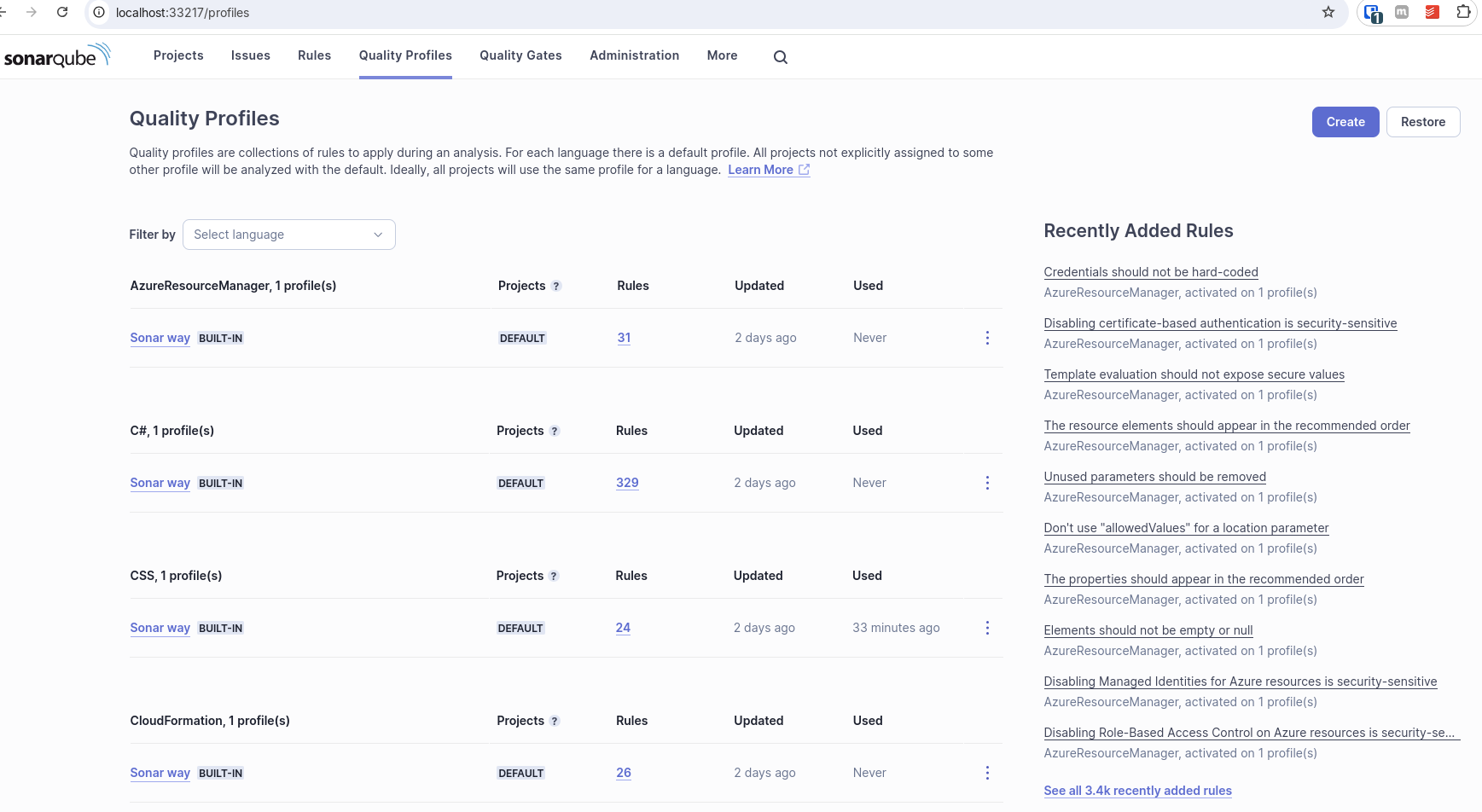Image resolution: width=1482 pixels, height=812 pixels.
Task: Click the Restore button
Action: (x=1422, y=122)
